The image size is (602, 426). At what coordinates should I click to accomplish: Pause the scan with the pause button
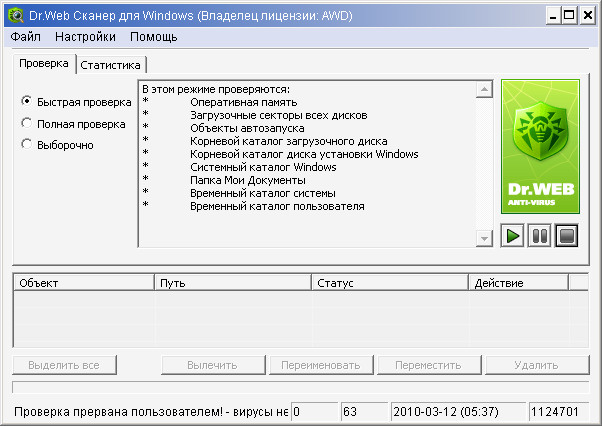[x=539, y=236]
